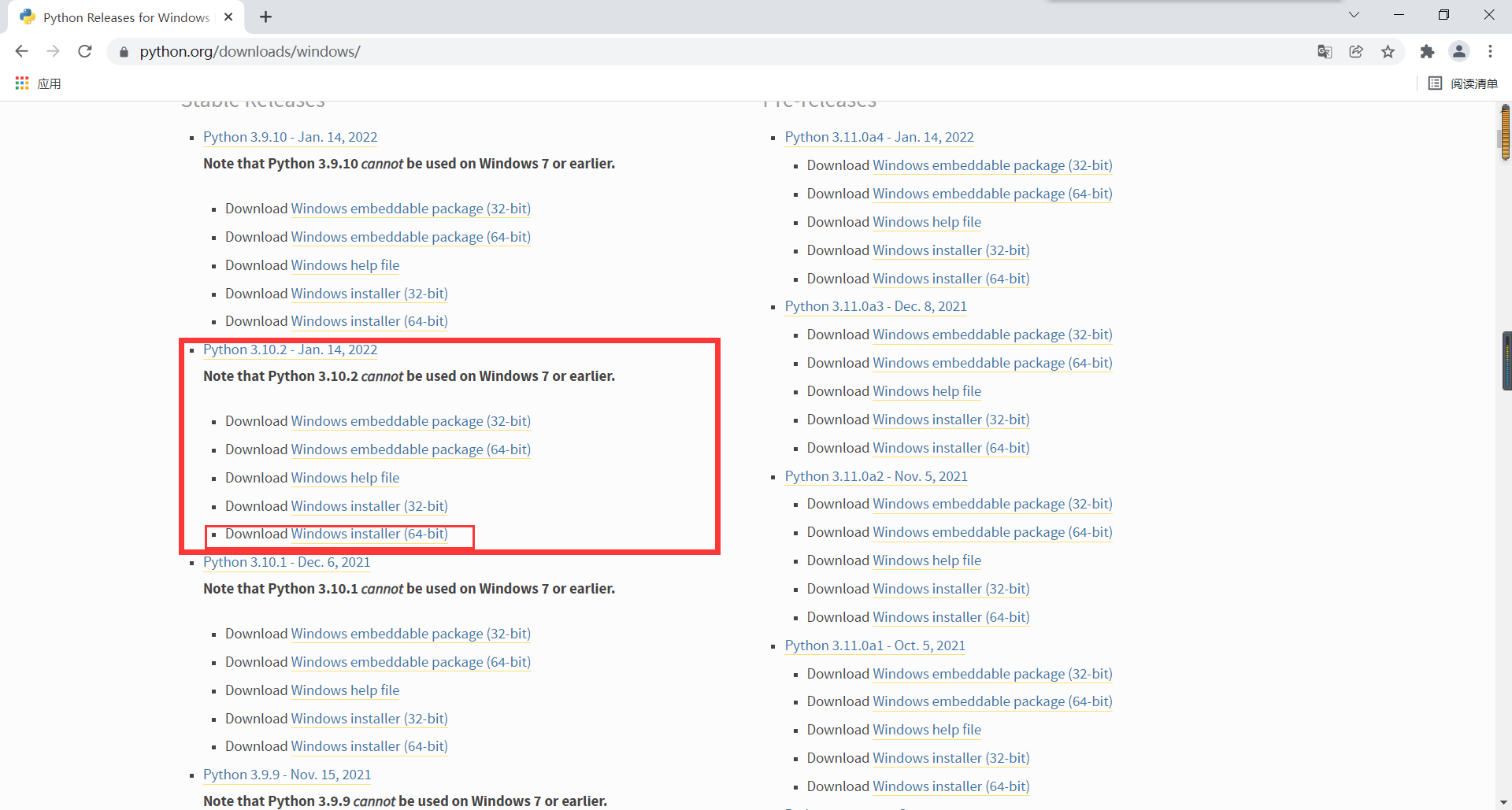Download 3.9.10 Windows embeddable package (32-bit)

tap(411, 209)
